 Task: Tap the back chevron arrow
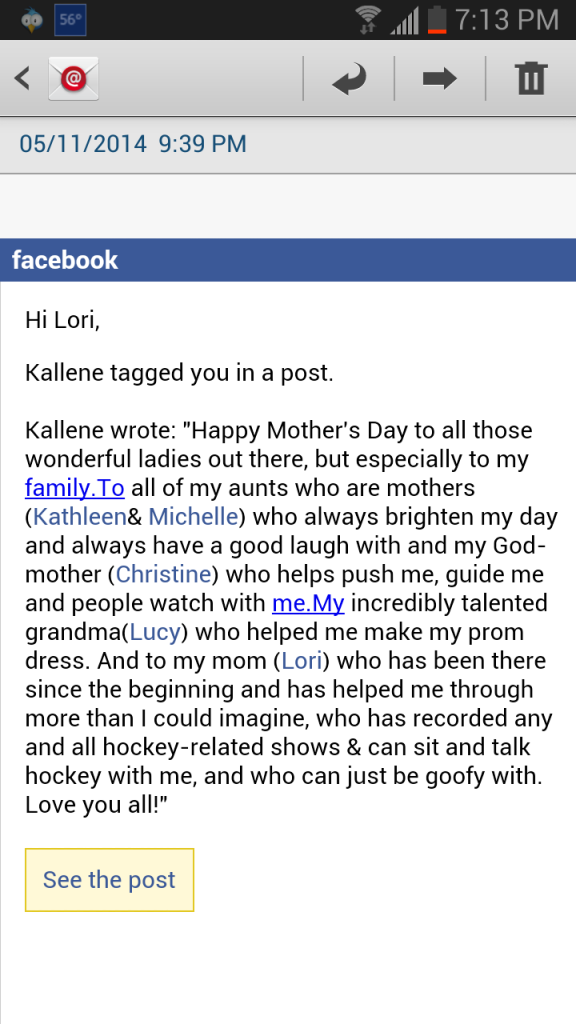point(22,78)
